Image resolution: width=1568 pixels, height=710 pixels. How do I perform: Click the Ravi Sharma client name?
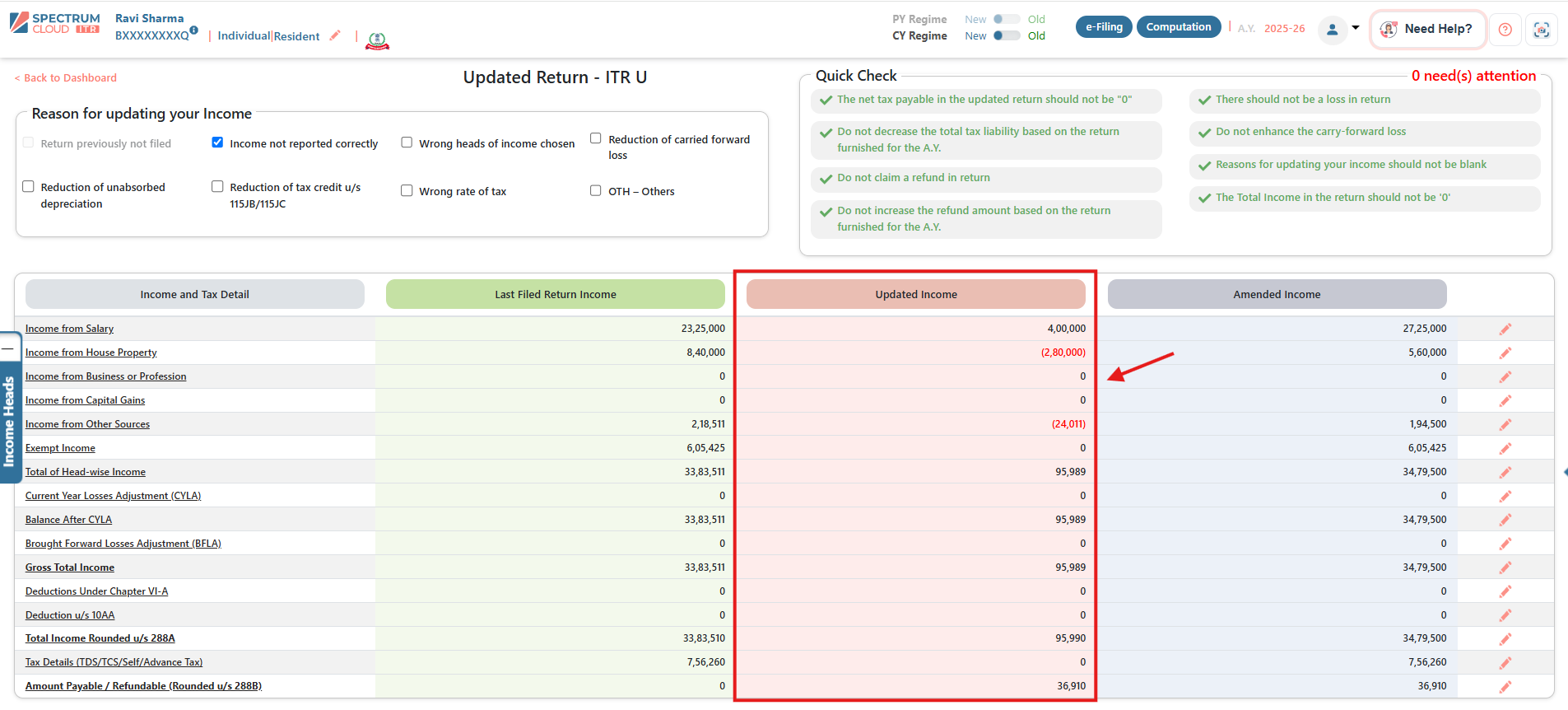click(150, 18)
